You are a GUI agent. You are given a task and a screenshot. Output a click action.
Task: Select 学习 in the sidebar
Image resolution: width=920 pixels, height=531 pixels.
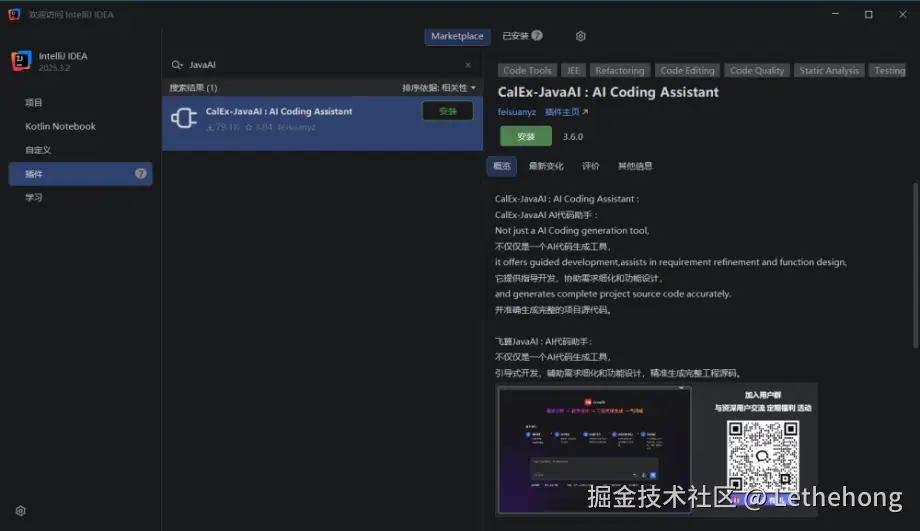pyautogui.click(x=80, y=198)
